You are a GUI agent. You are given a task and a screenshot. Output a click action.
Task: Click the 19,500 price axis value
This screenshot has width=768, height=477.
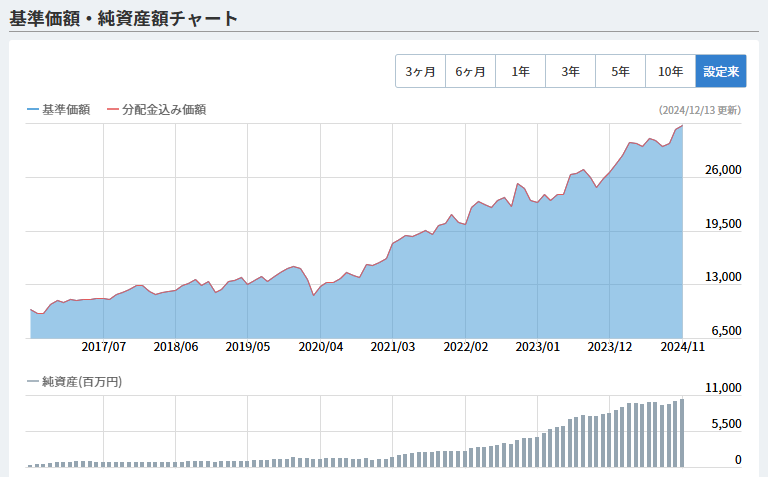(x=723, y=224)
